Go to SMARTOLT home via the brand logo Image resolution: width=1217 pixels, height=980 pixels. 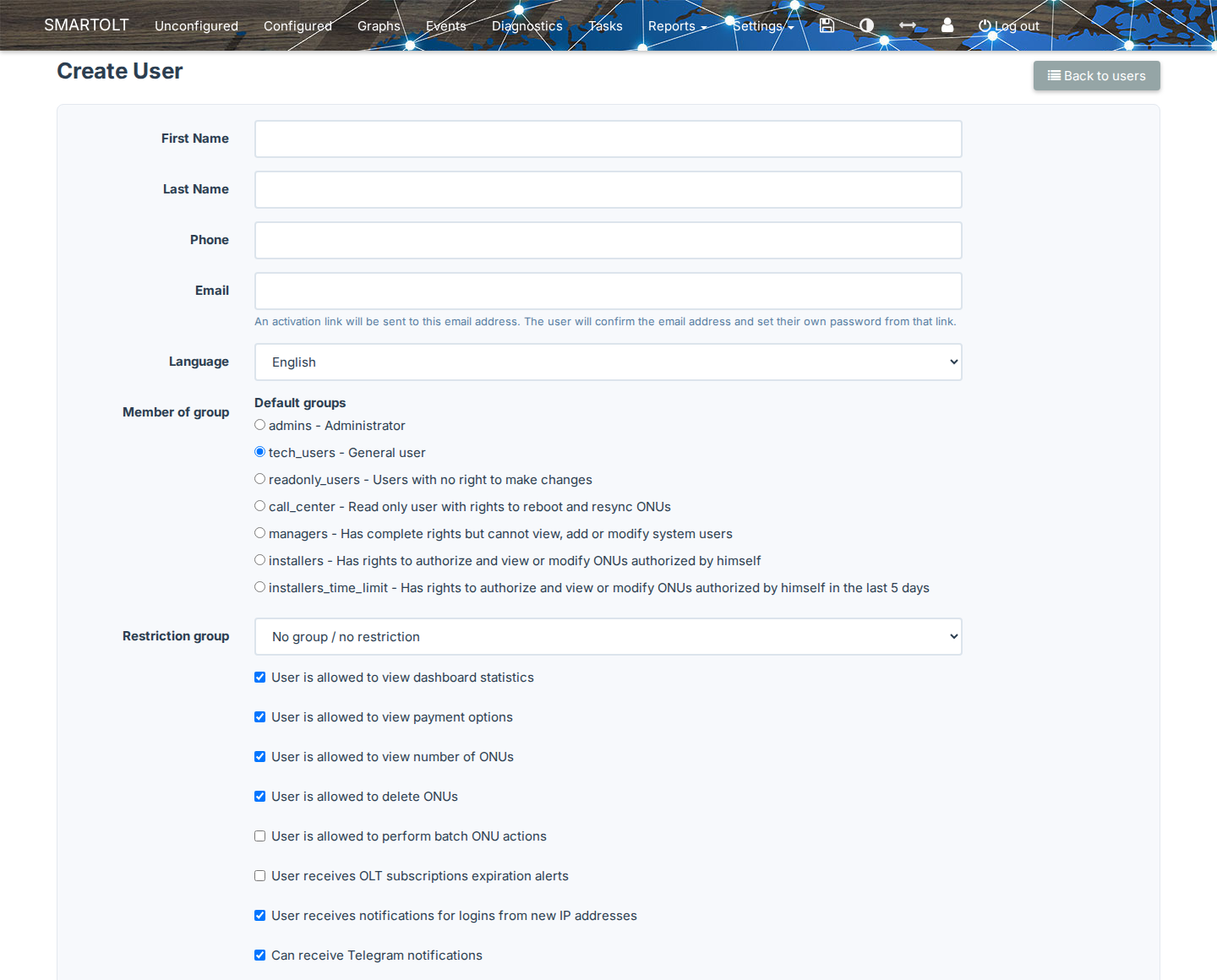pos(86,25)
